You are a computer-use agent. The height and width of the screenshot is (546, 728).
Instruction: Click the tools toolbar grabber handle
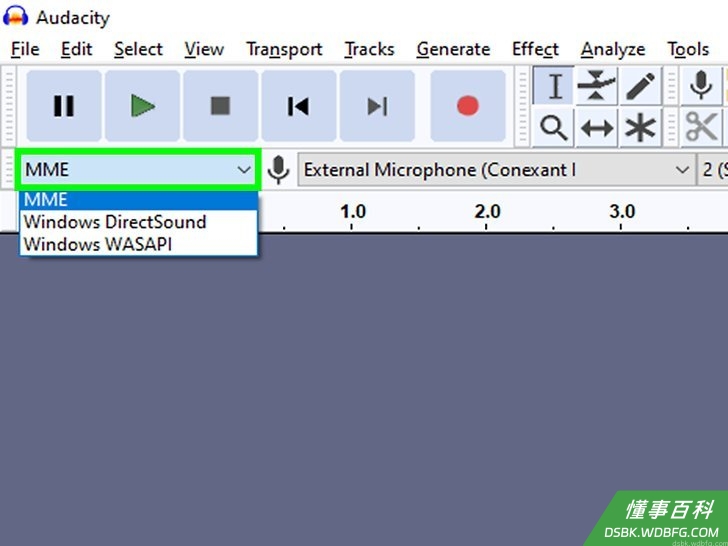(x=523, y=107)
